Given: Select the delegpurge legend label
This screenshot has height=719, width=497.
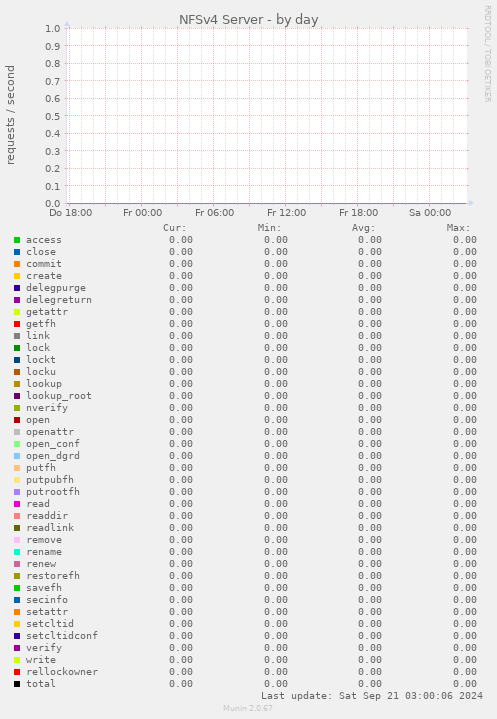Looking at the screenshot, I should coord(56,288).
